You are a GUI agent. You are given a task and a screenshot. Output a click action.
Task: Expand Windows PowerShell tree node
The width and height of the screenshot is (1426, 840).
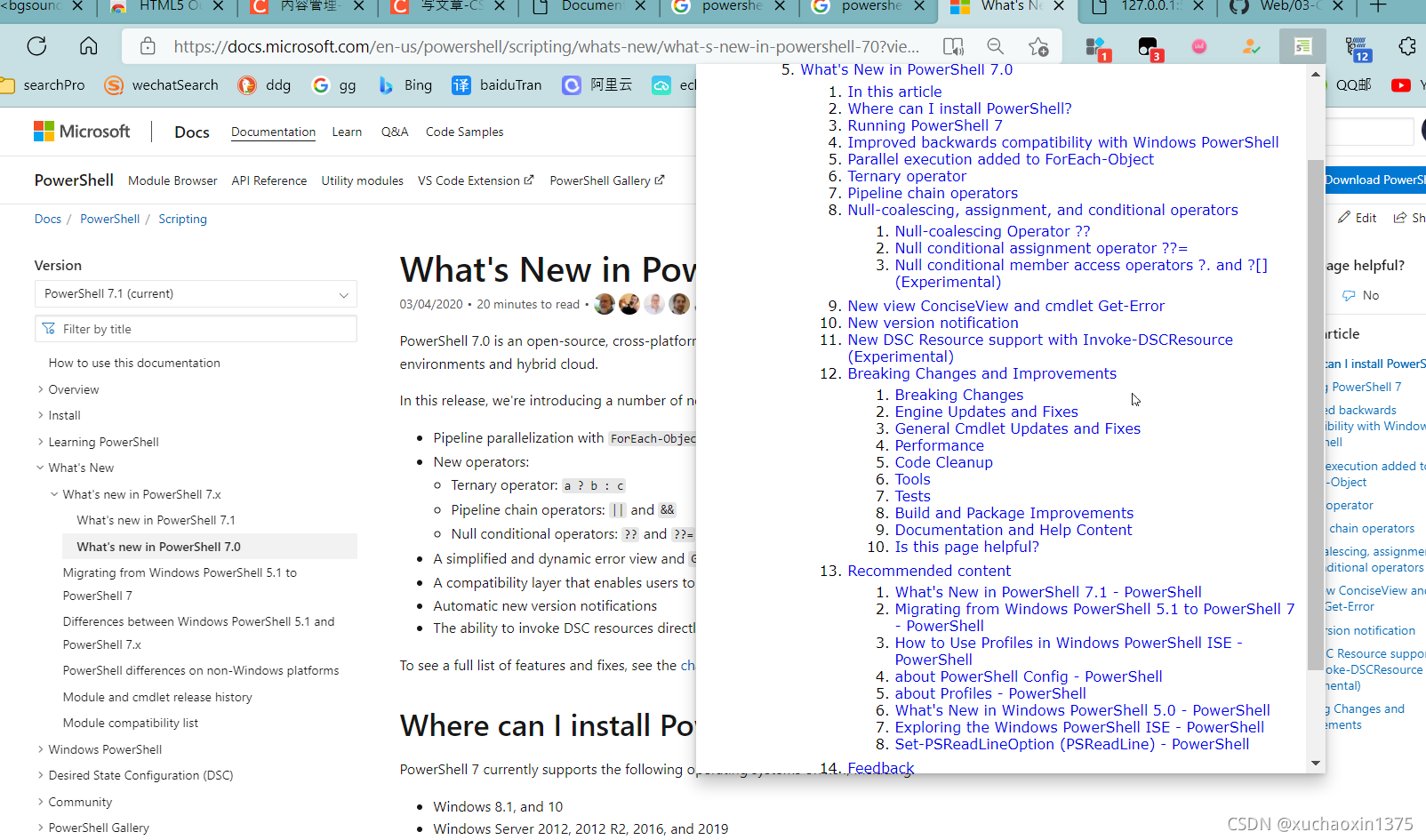point(41,749)
